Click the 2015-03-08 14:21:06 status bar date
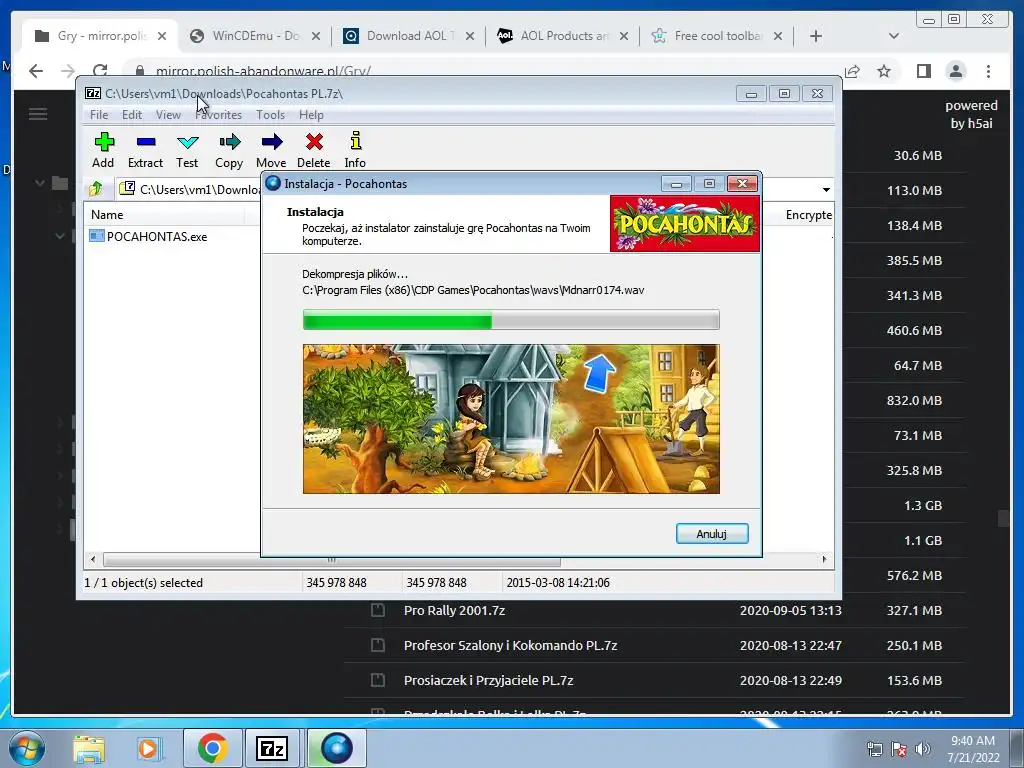Image resolution: width=1024 pixels, height=768 pixels. point(558,583)
